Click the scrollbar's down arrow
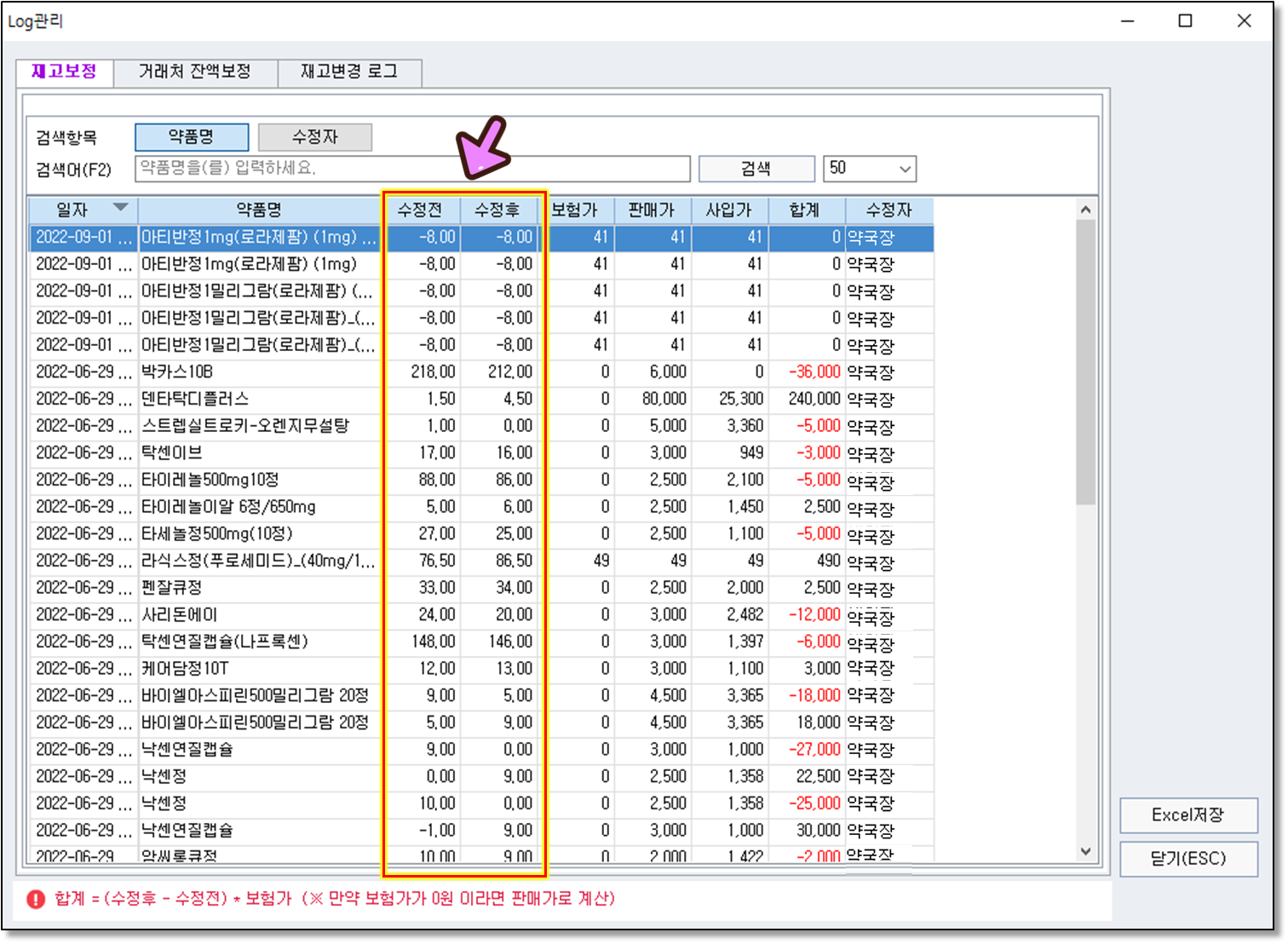 [x=1085, y=851]
